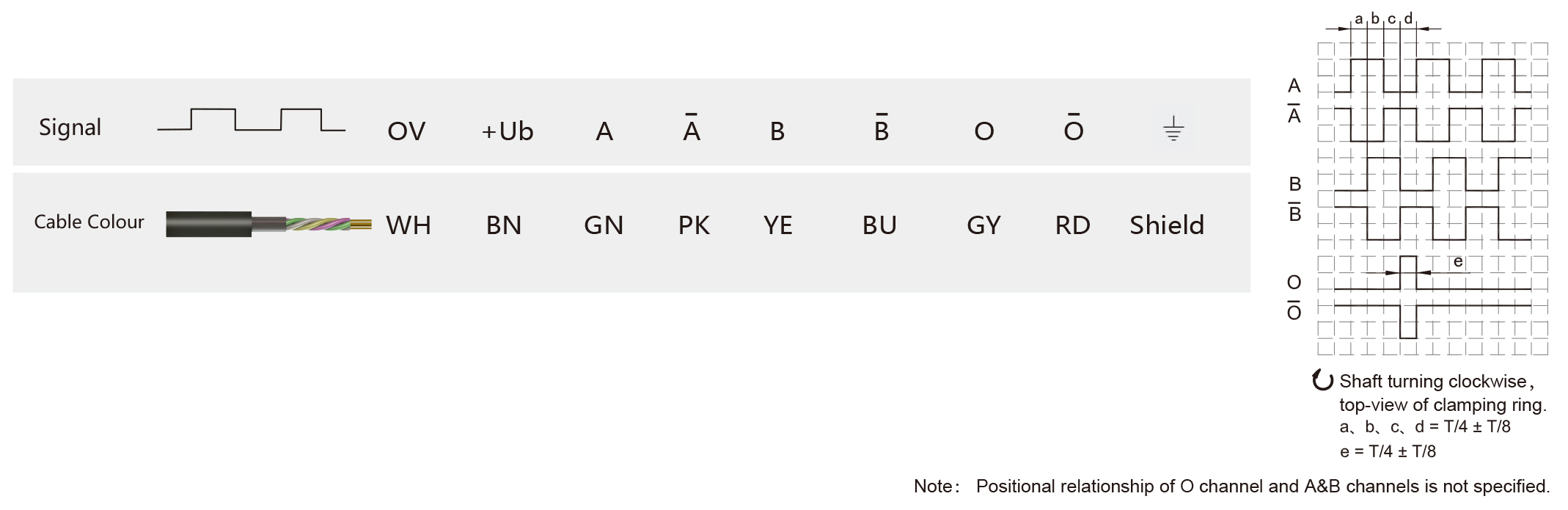Click the RD cable colour code
This screenshot has width=1568, height=510.
click(1073, 225)
